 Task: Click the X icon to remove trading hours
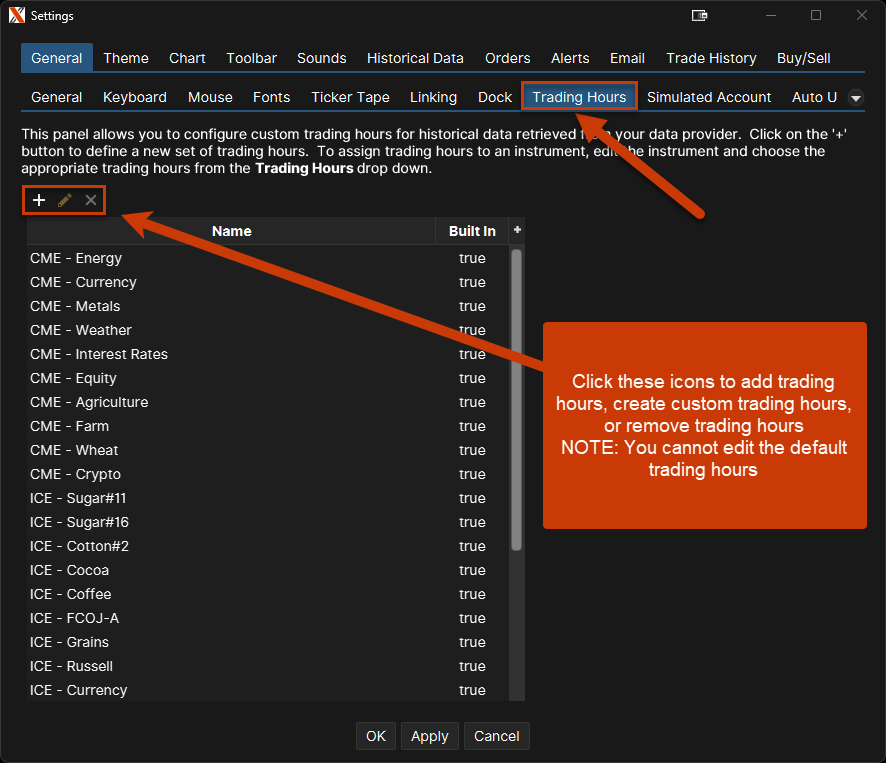pyautogui.click(x=91, y=200)
